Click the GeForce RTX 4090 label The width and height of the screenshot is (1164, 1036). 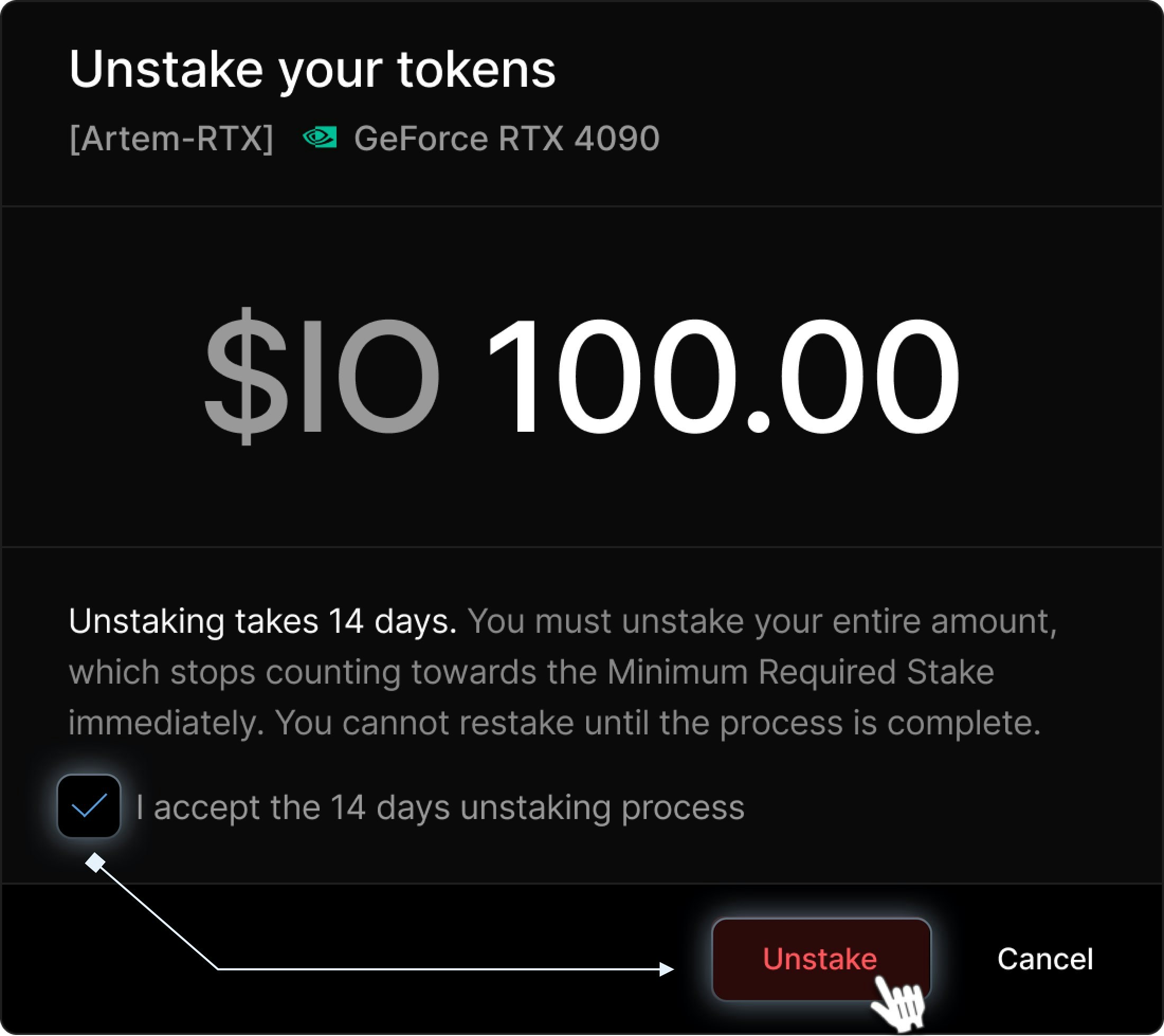click(x=506, y=139)
